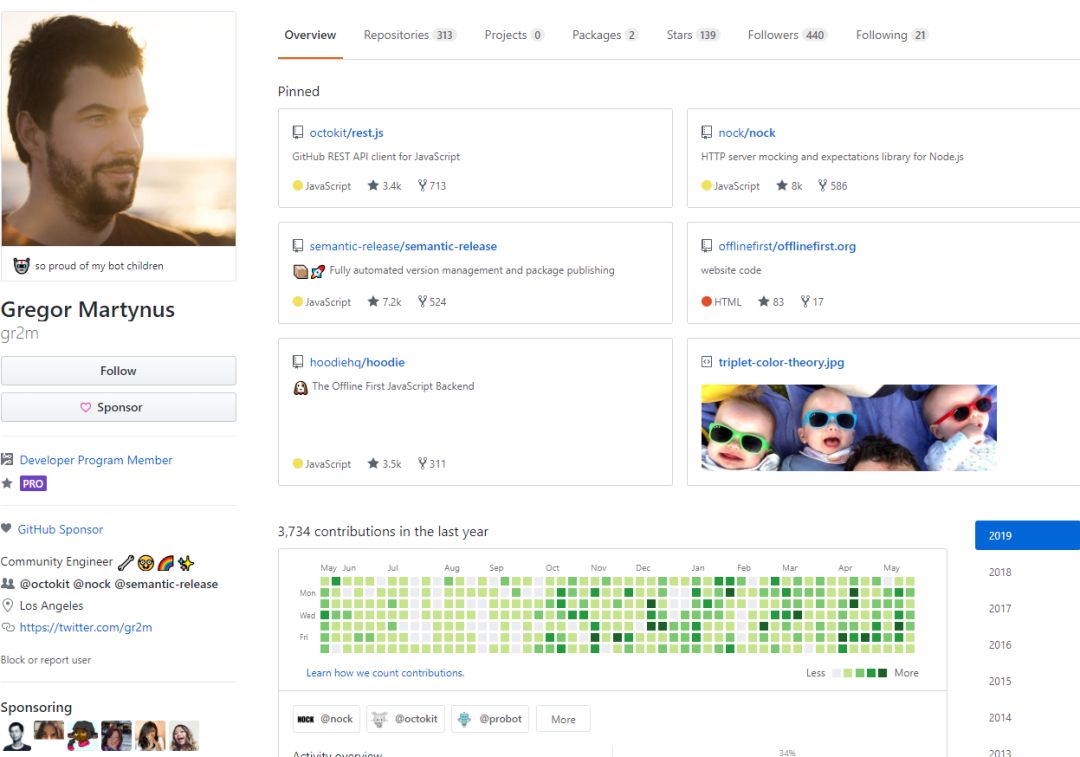Open the triplet-color-theory.jpg gist
The image size is (1080, 757).
[x=781, y=362]
